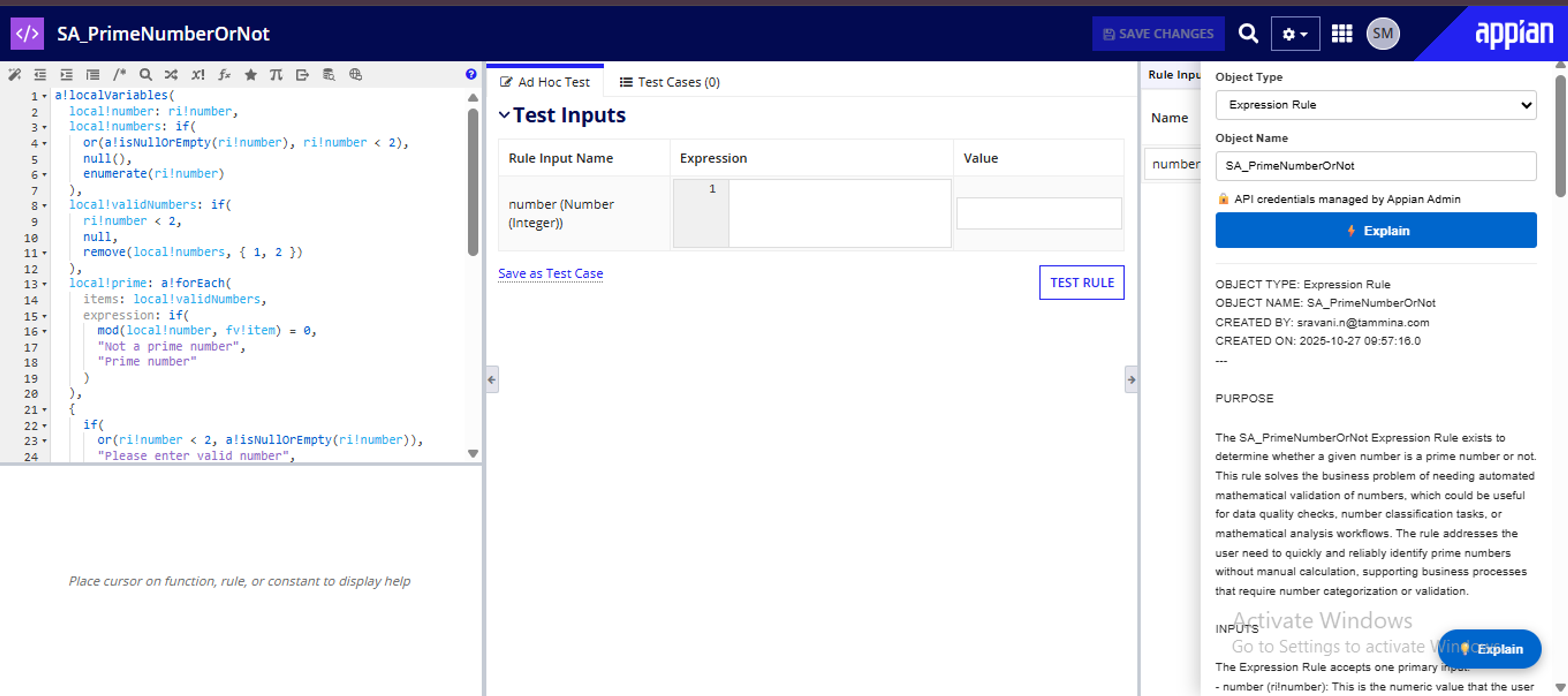Viewport: 1568px width, 696px height.
Task: Fold code at line 3 arrow
Action: 45,127
